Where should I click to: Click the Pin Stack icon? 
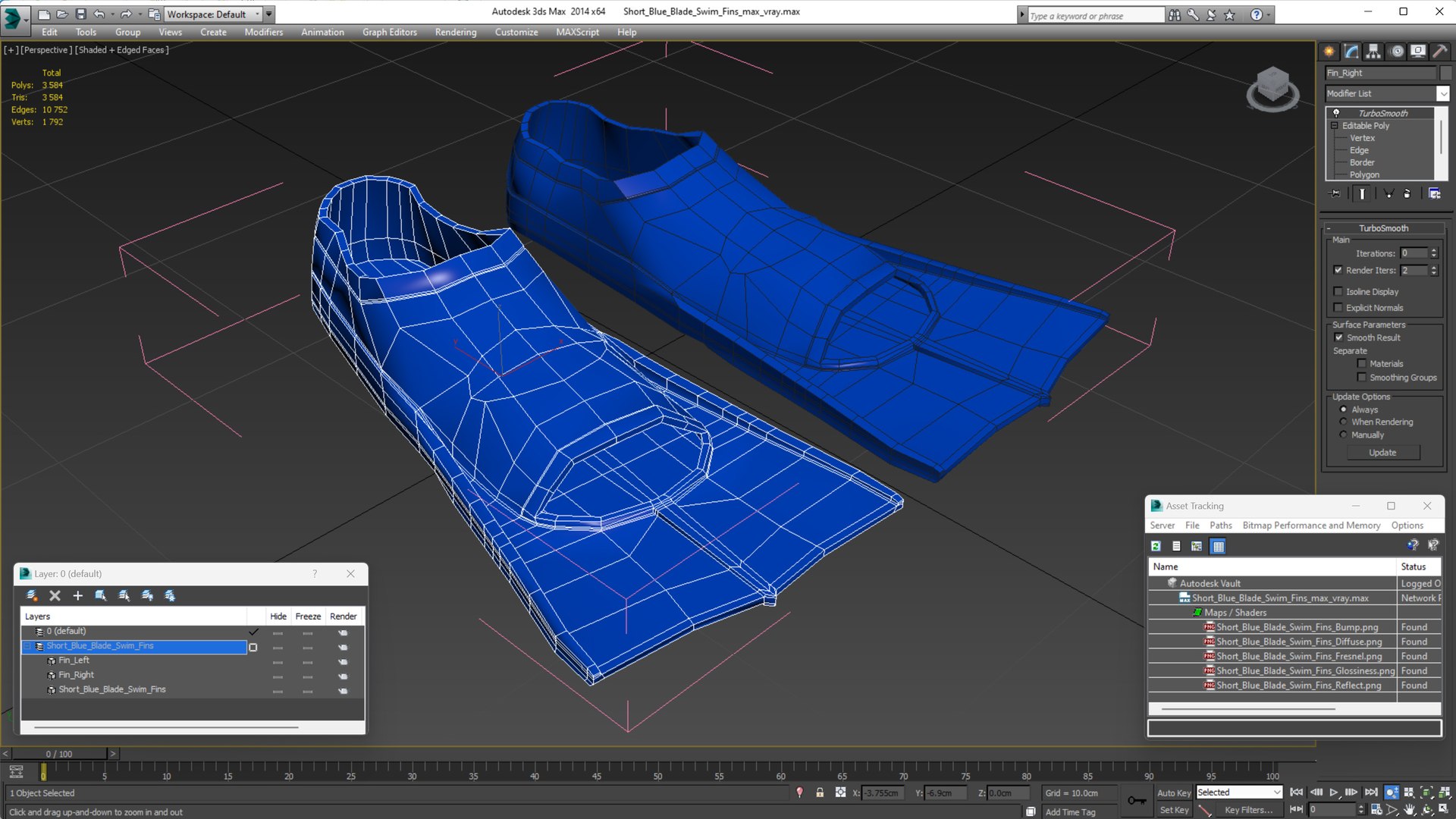1336,194
